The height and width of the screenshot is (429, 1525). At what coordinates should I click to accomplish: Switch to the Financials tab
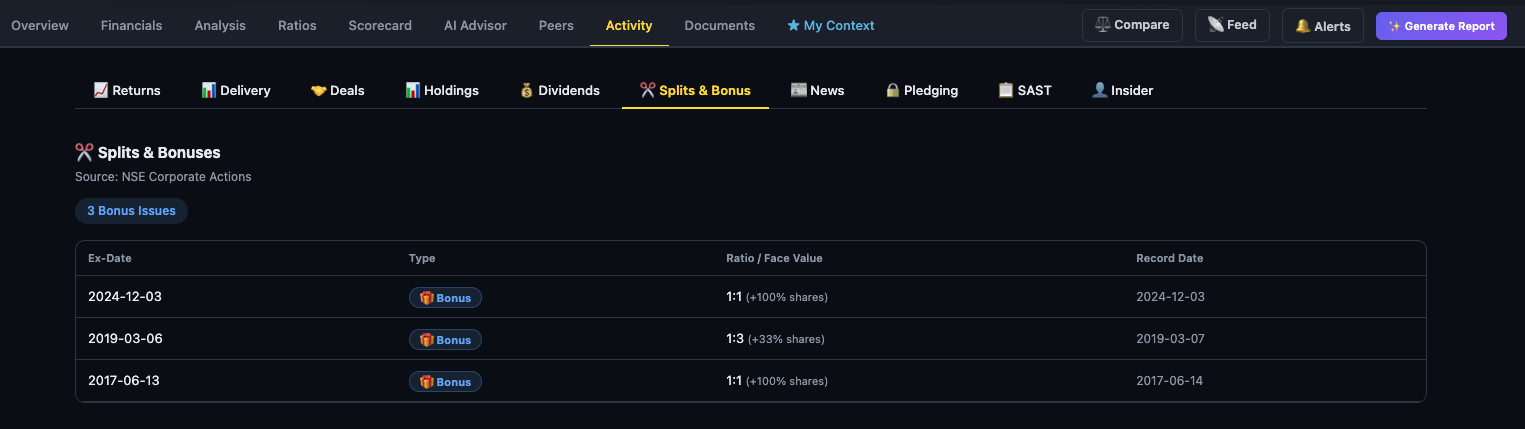131,25
